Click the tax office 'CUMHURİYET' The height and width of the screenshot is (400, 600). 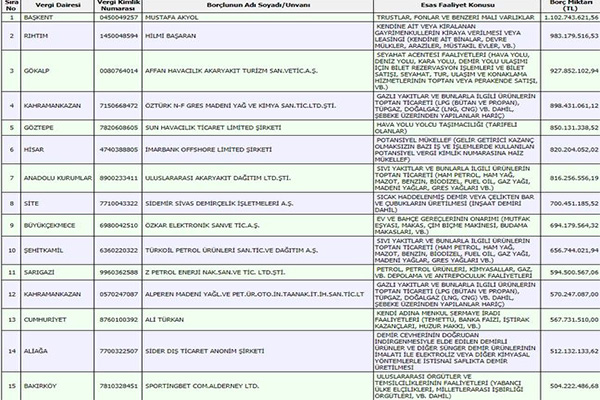click(45, 320)
